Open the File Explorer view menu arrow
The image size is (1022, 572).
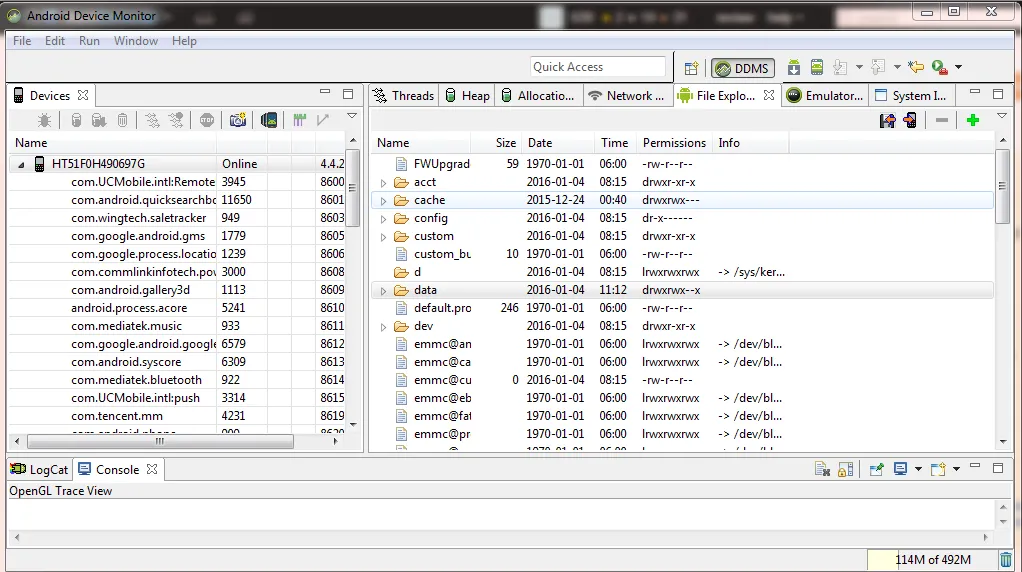[x=1002, y=116]
